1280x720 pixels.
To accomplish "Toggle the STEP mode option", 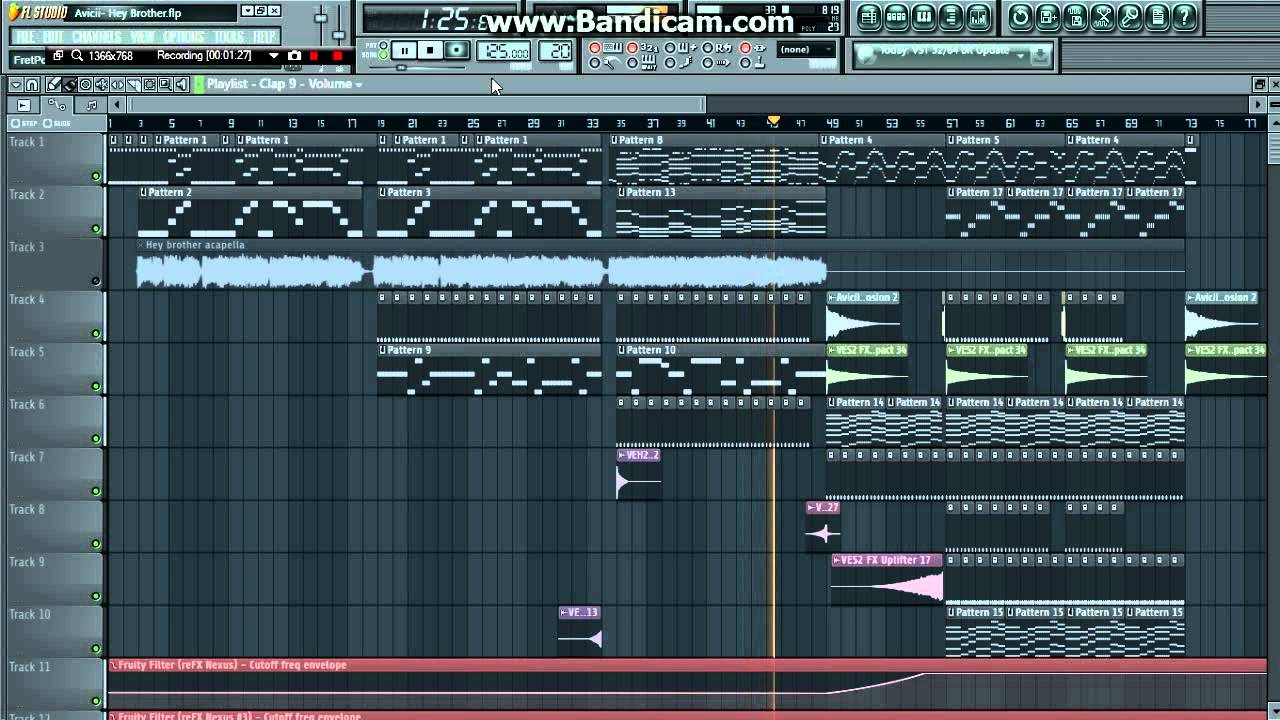I will click(23, 123).
